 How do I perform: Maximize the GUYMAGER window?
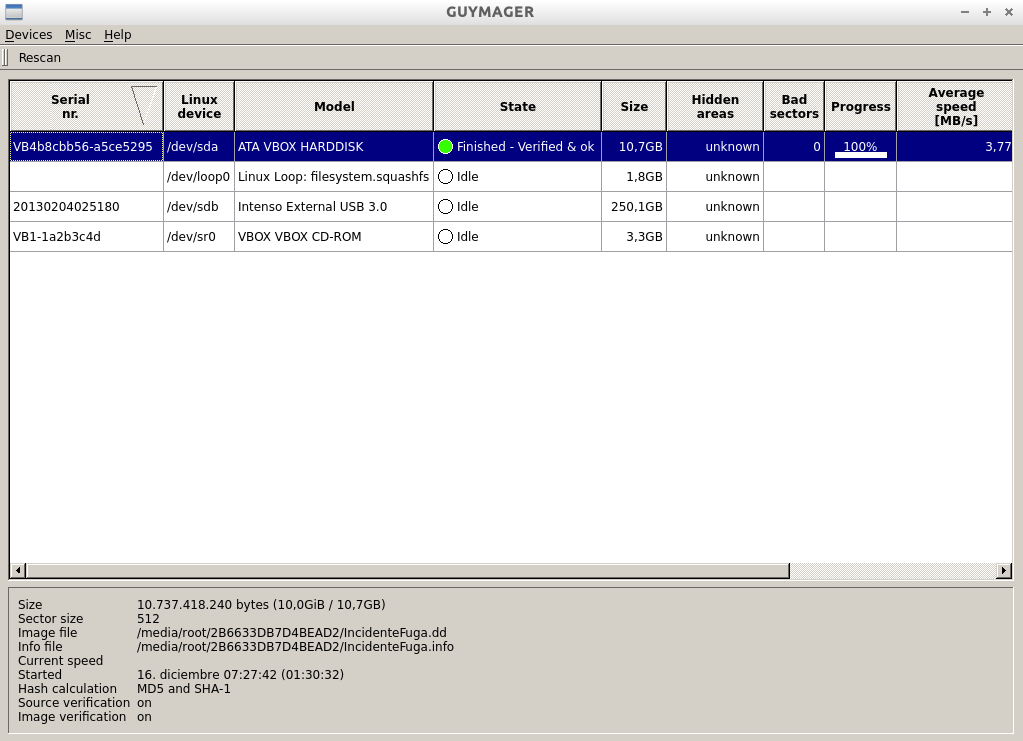pos(987,12)
